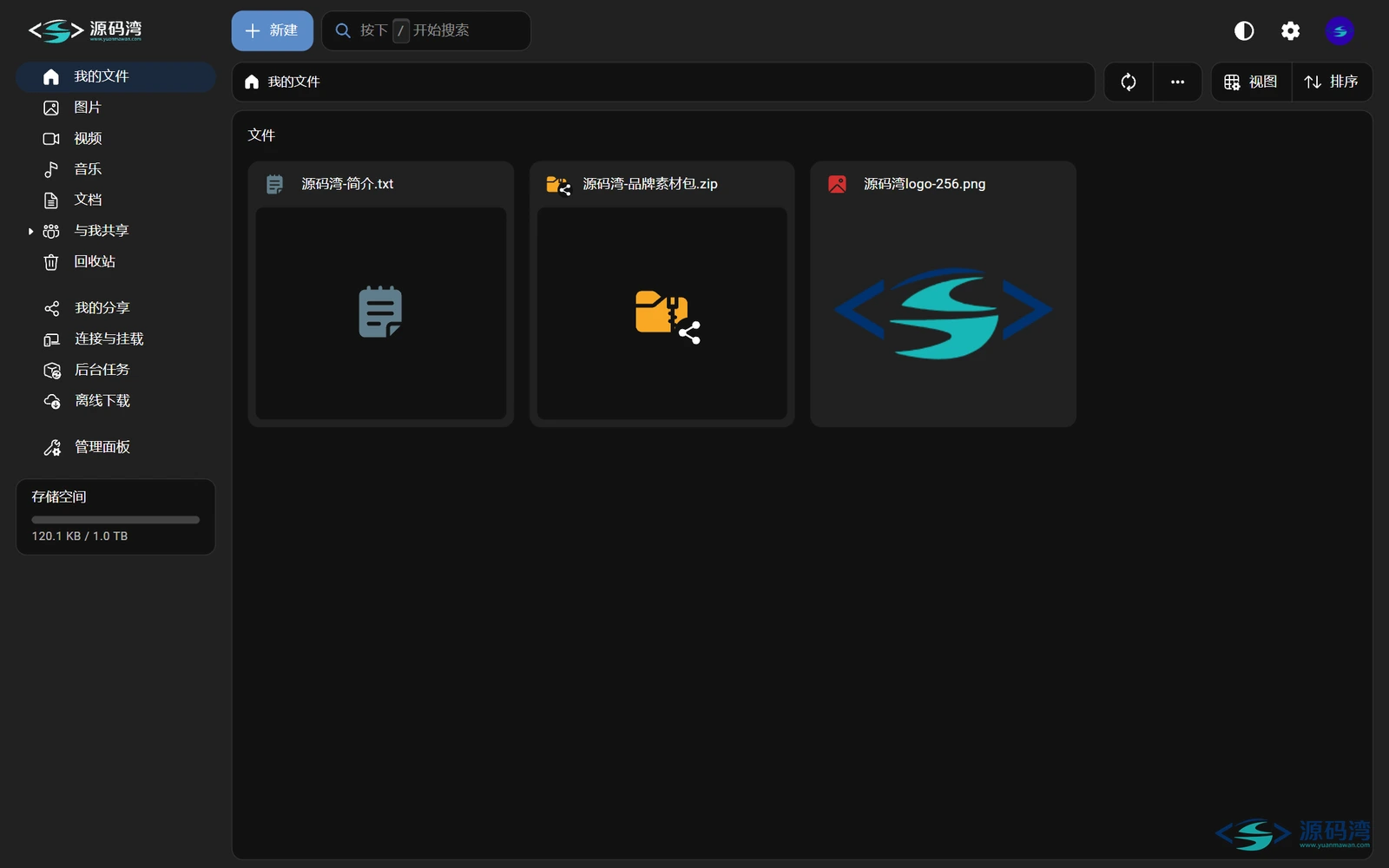The image size is (1389, 868).
Task: Click the 离线下载 cloud download icon
Action: 52,401
